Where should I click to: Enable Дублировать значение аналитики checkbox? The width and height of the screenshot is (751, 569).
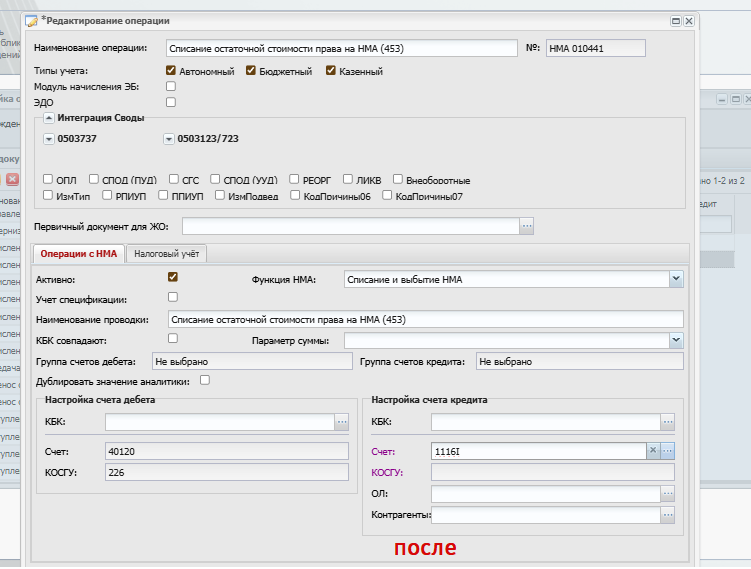[x=205, y=380]
